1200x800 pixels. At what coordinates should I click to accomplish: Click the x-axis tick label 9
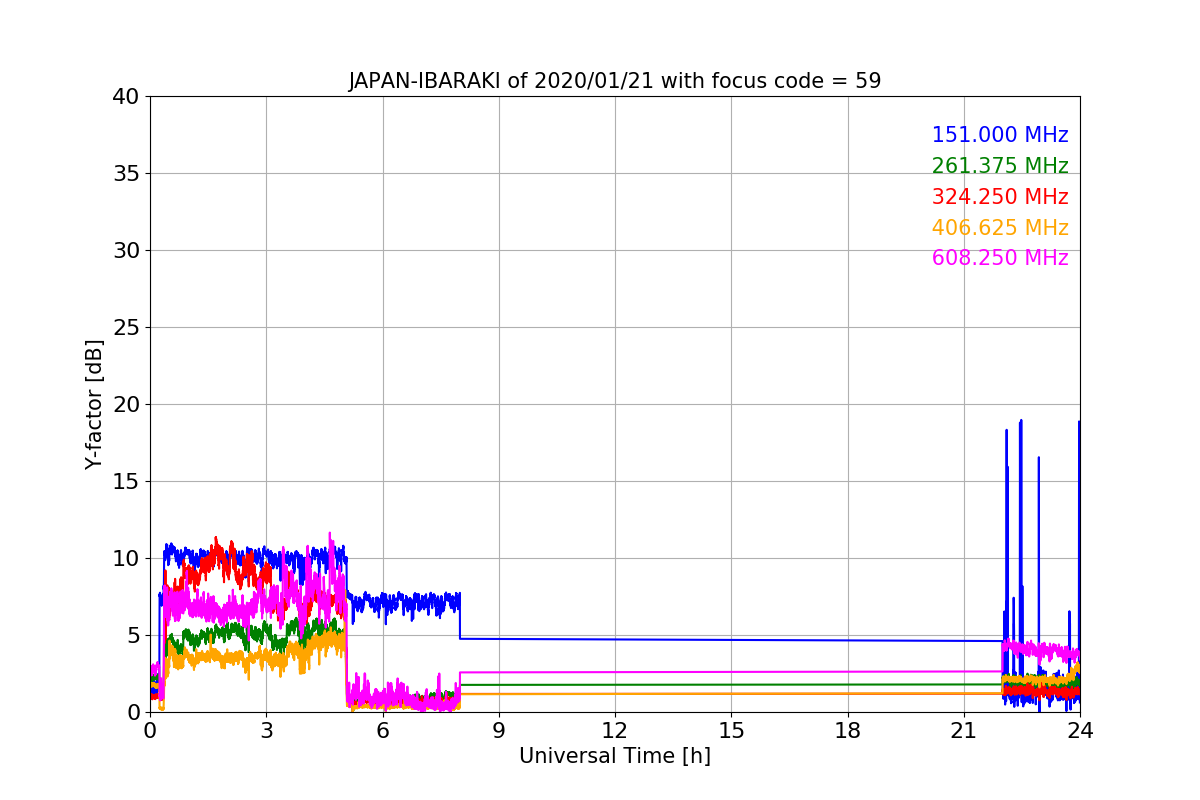coord(499,731)
